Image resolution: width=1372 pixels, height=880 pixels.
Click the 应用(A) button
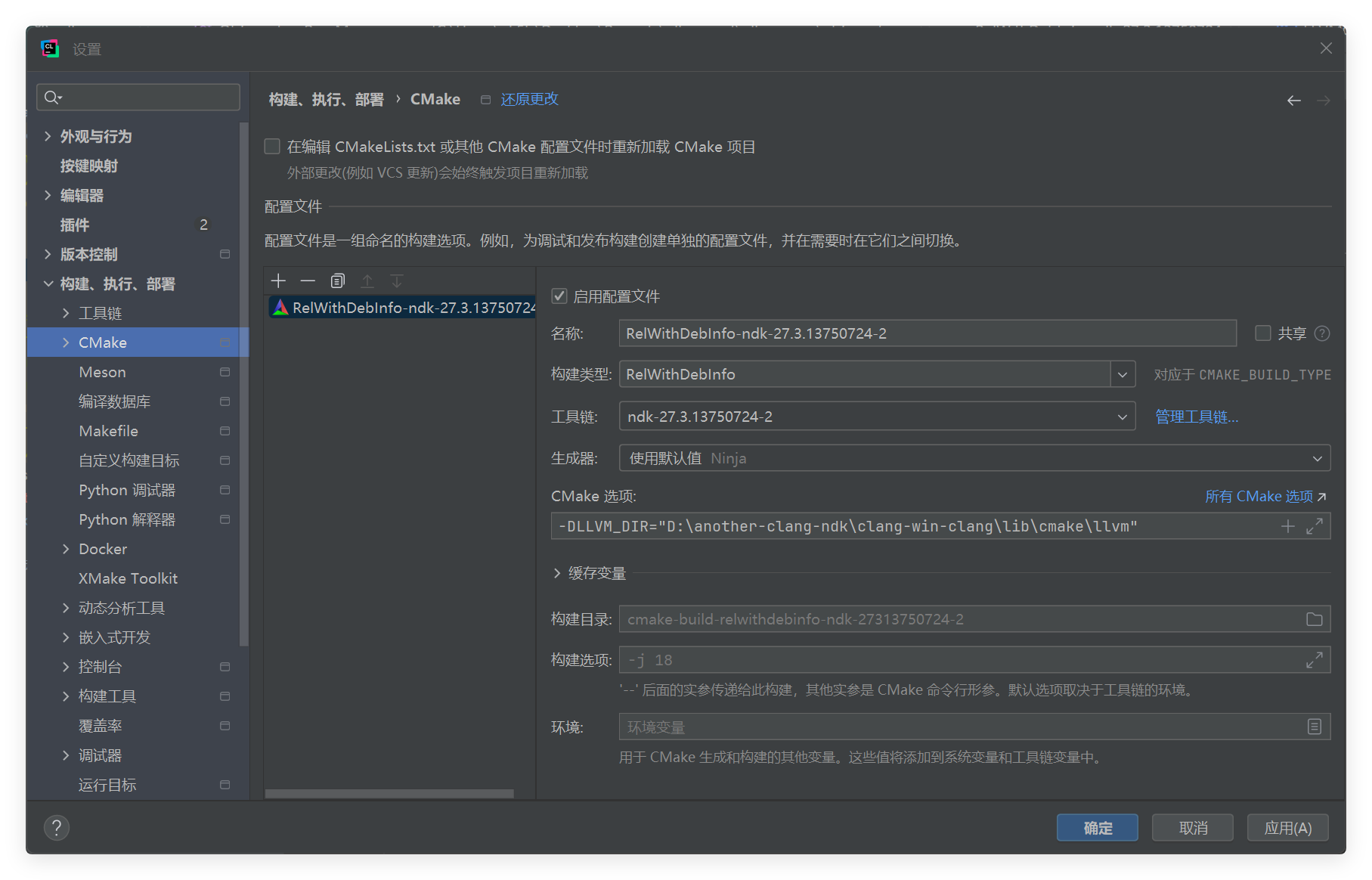pyautogui.click(x=1288, y=828)
